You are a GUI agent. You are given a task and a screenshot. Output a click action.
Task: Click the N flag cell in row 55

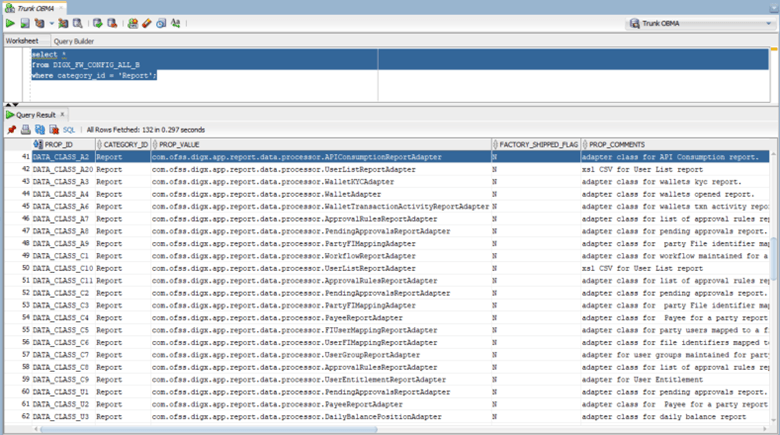536,330
